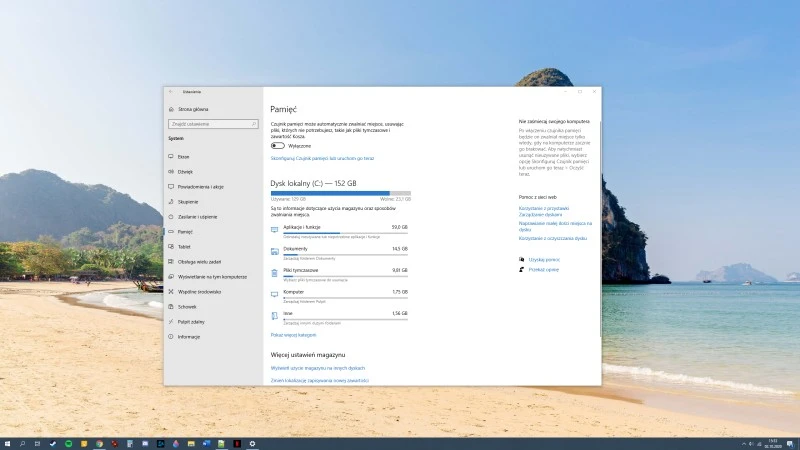Click the Pliki tymczasowe trash icon
The width and height of the screenshot is (800, 450).
pyautogui.click(x=274, y=273)
